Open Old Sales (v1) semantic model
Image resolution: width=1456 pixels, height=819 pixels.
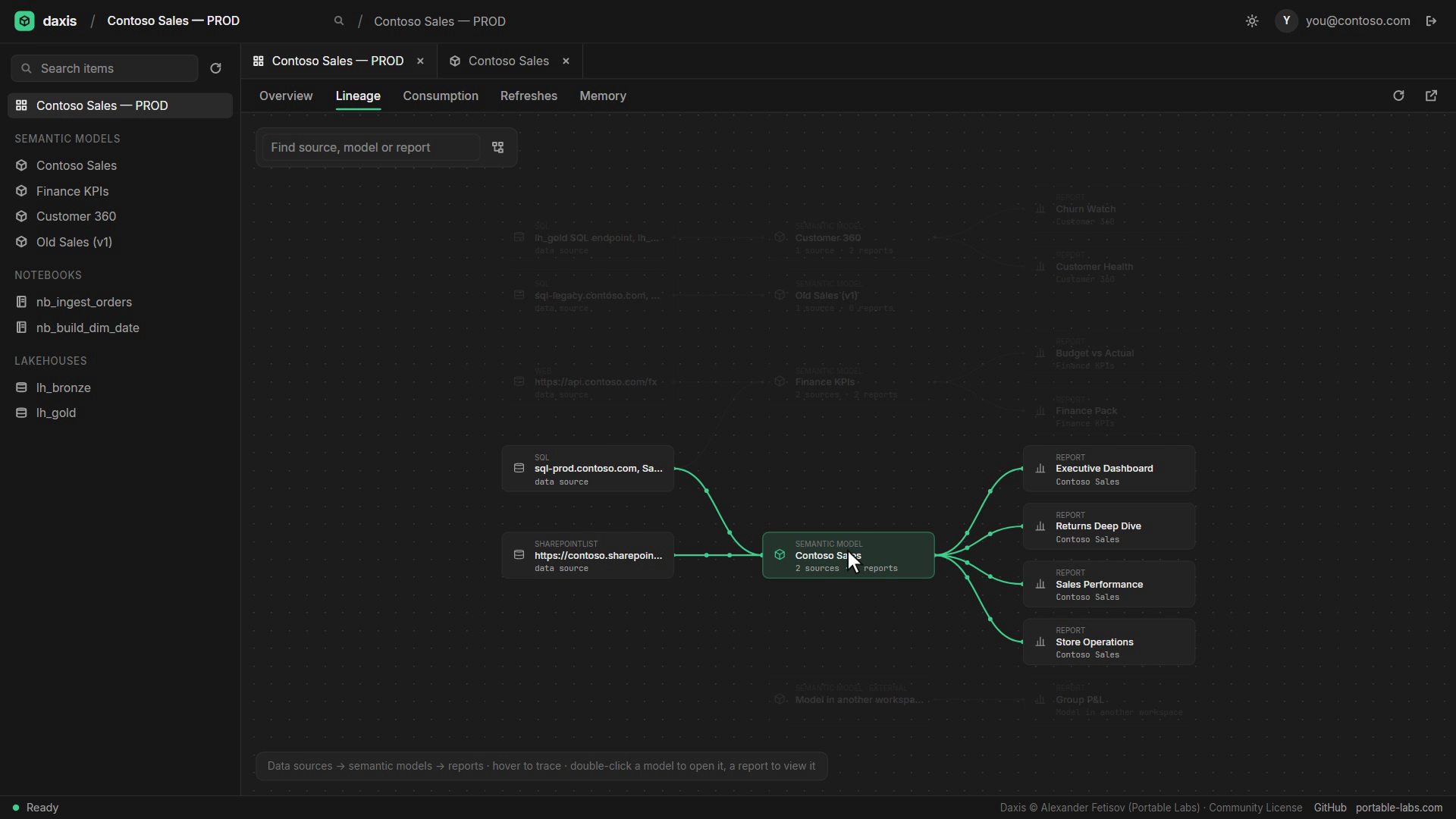point(120,242)
